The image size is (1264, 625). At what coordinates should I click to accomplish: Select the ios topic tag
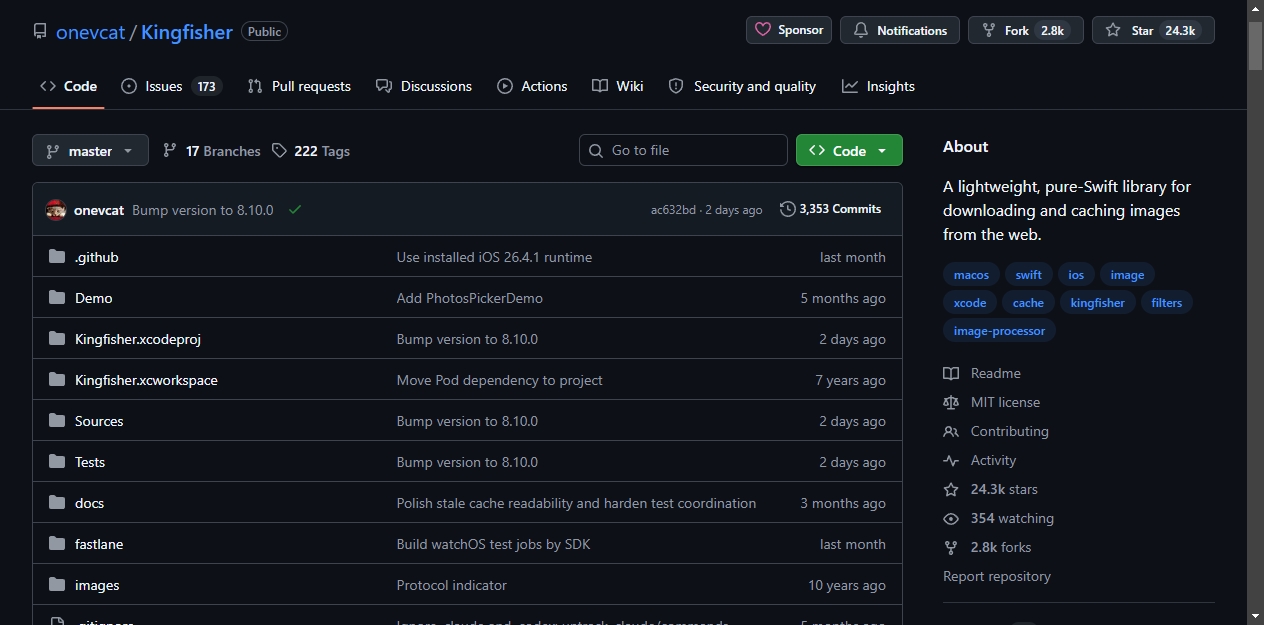1076,275
